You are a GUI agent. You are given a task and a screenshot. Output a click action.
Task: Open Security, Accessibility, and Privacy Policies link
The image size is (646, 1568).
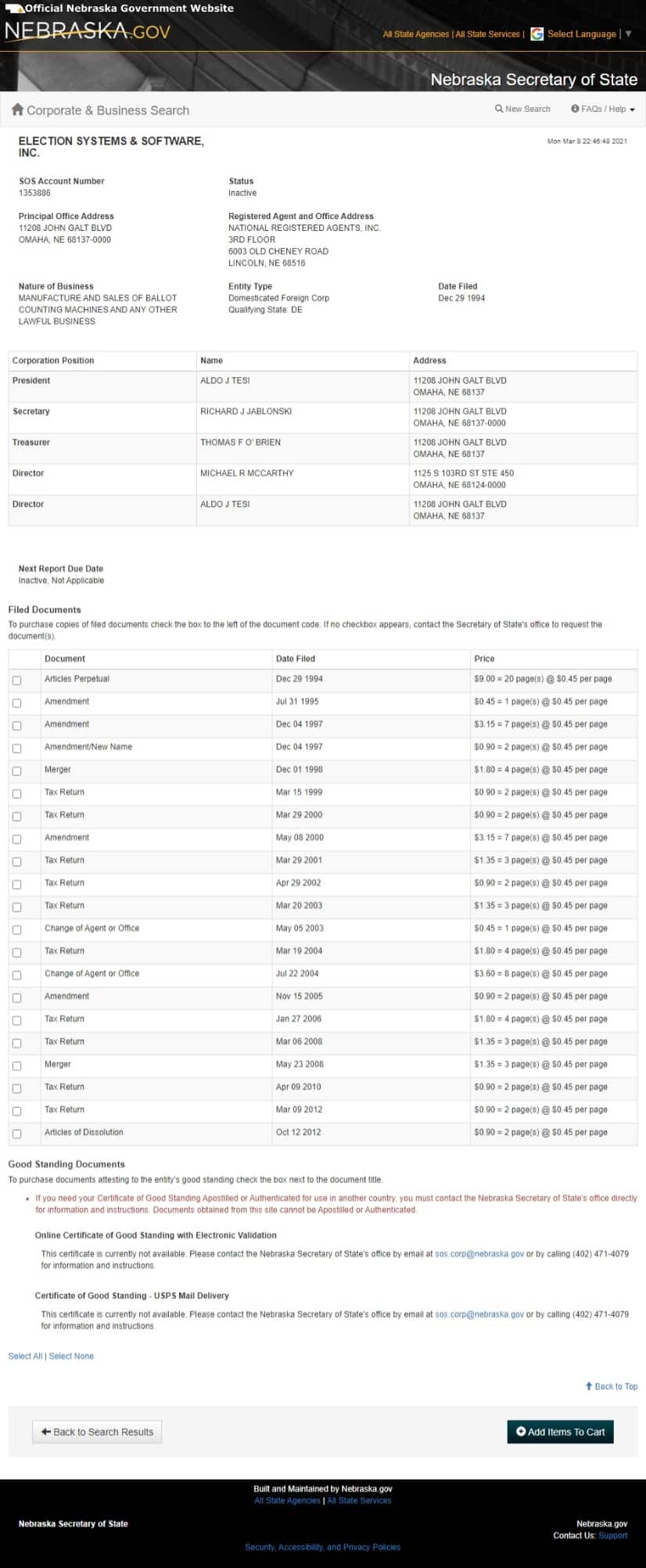point(322,1546)
